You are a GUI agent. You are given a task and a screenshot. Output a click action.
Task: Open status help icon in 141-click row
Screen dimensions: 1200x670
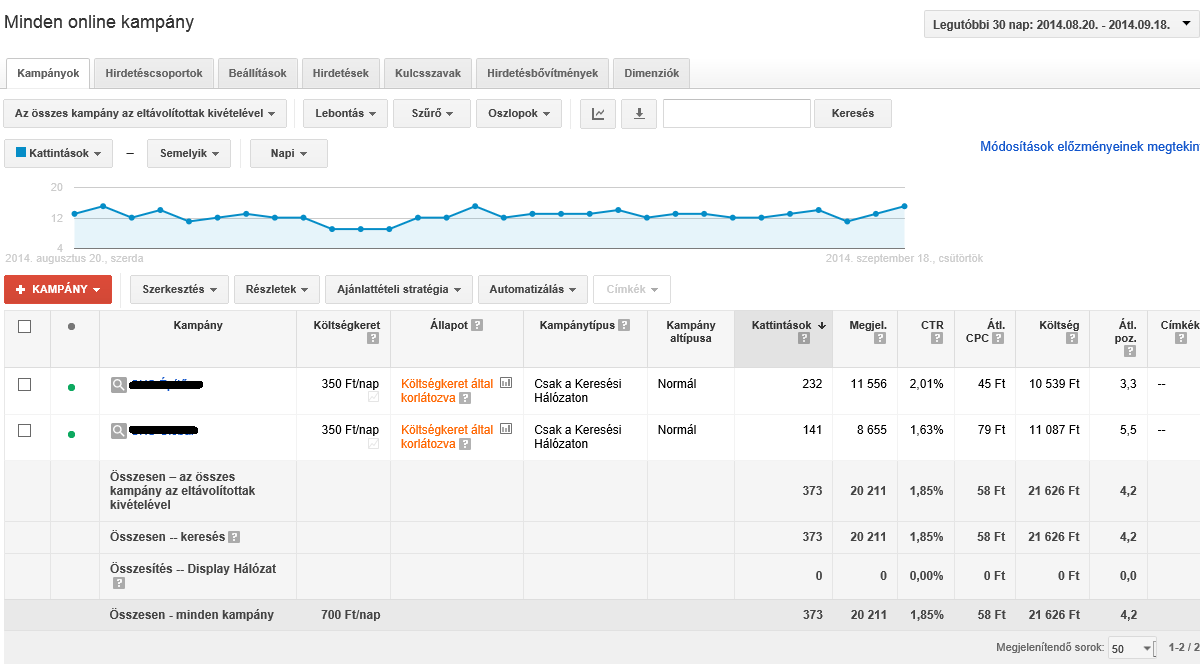pos(464,444)
